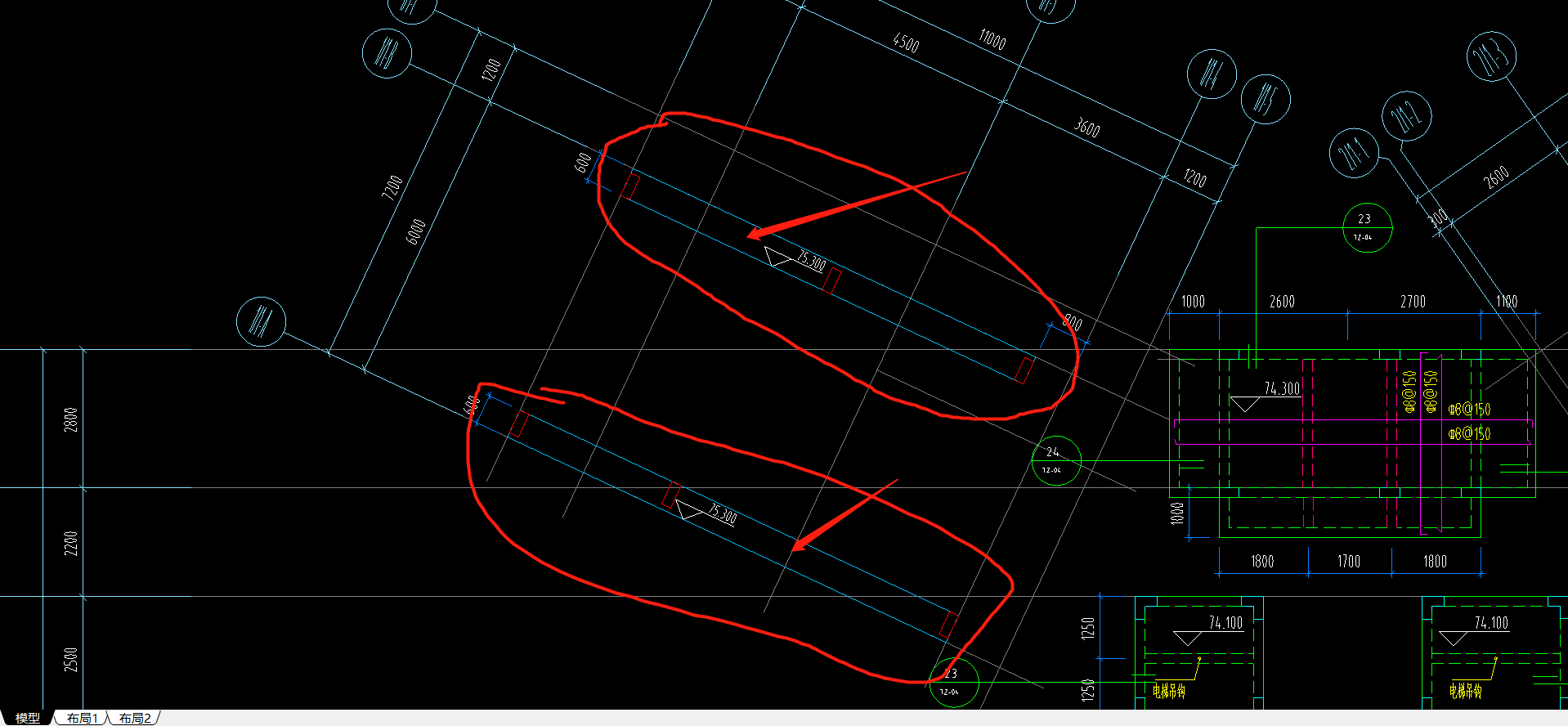This screenshot has height=726, width=1568.
Task: Click the grid bubble labeled 2/1-2
Action: tap(1406, 116)
